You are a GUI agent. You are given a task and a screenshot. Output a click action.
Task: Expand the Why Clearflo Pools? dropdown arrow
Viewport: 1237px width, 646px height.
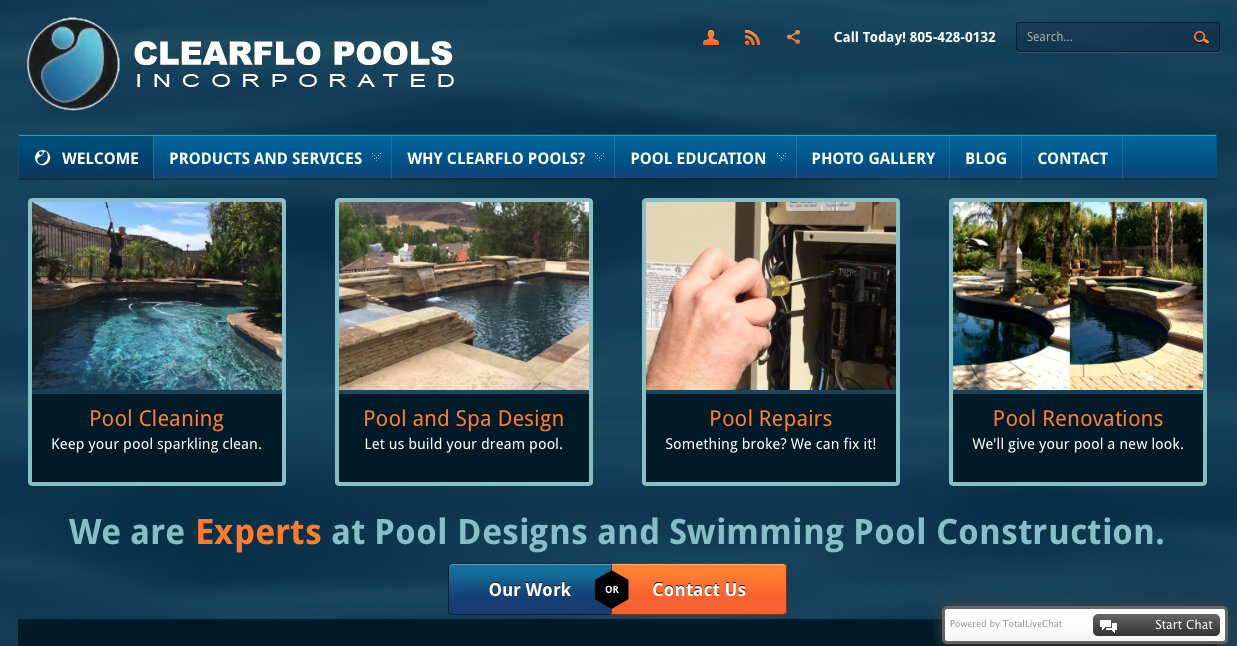point(599,157)
